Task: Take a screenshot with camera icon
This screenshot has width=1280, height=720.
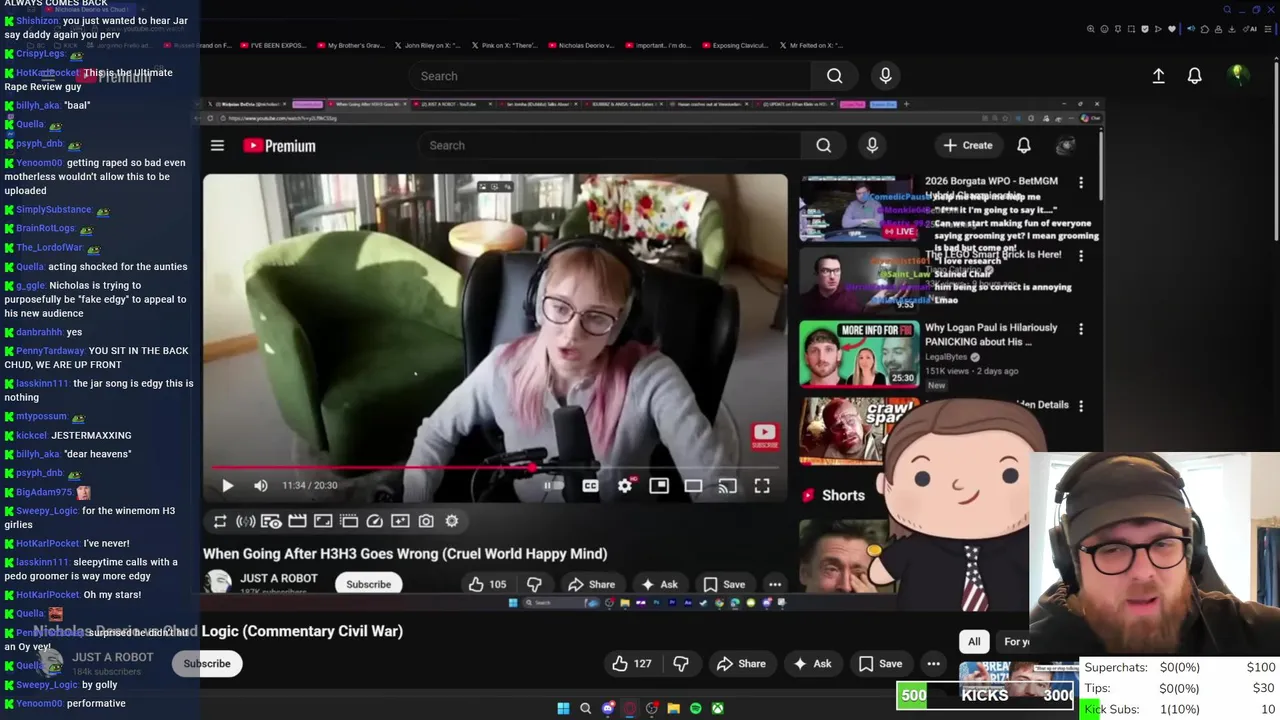Action: coord(426,521)
